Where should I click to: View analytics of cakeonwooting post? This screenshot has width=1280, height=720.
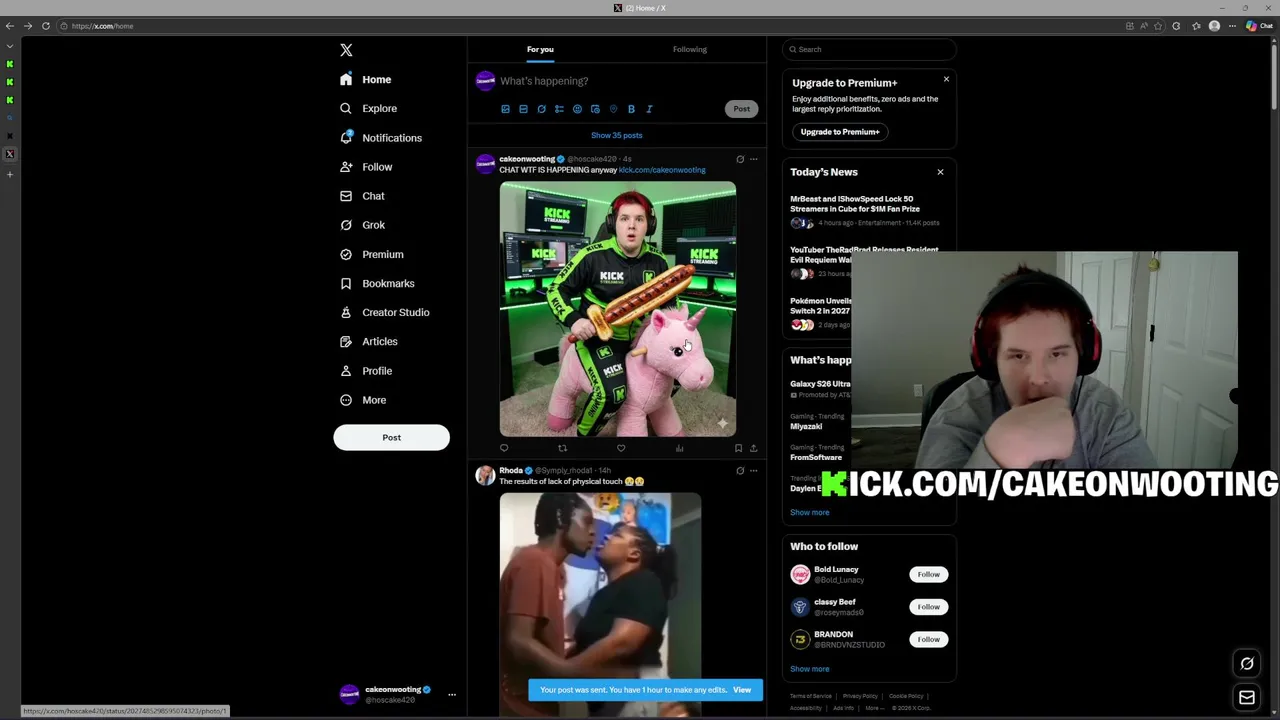[x=679, y=448]
